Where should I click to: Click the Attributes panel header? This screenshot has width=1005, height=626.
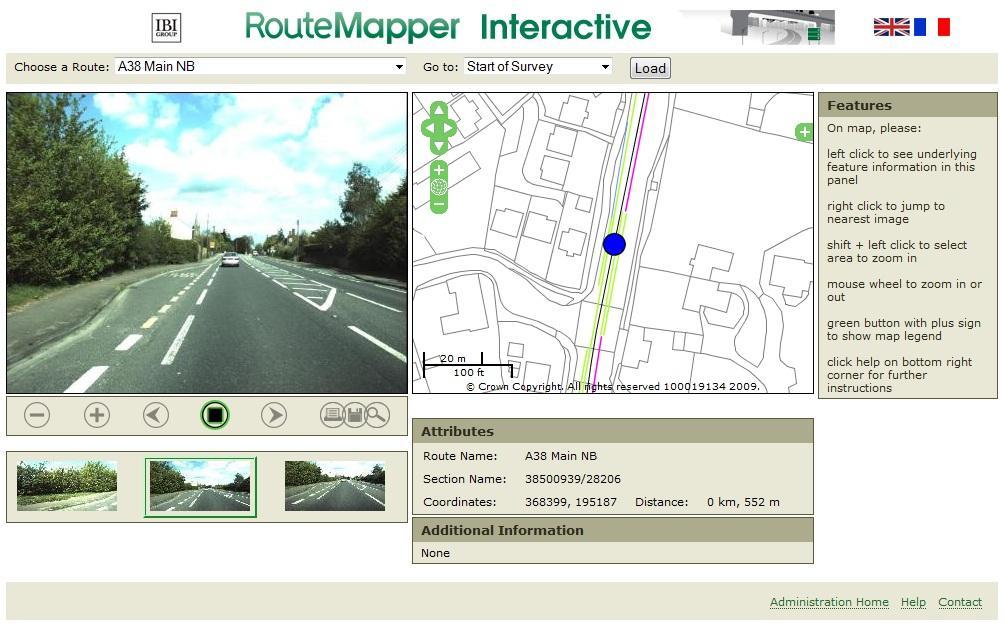pyautogui.click(x=613, y=431)
